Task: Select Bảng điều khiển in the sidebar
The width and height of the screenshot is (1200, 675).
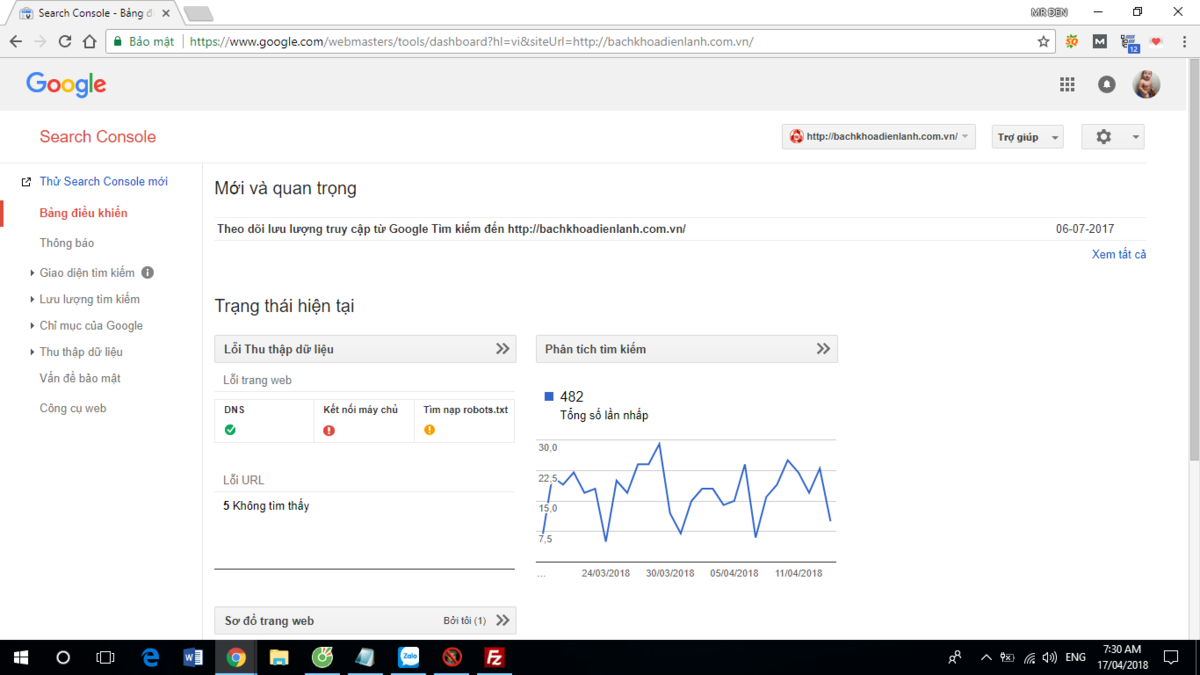Action: click(x=83, y=213)
